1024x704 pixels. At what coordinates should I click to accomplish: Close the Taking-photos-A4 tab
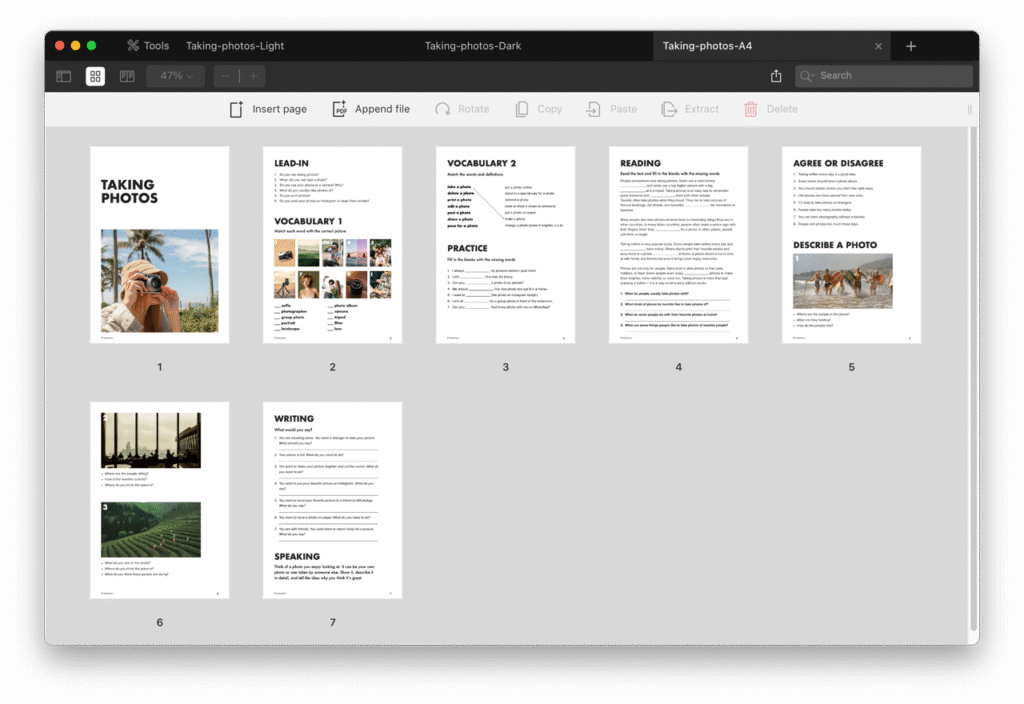[878, 46]
